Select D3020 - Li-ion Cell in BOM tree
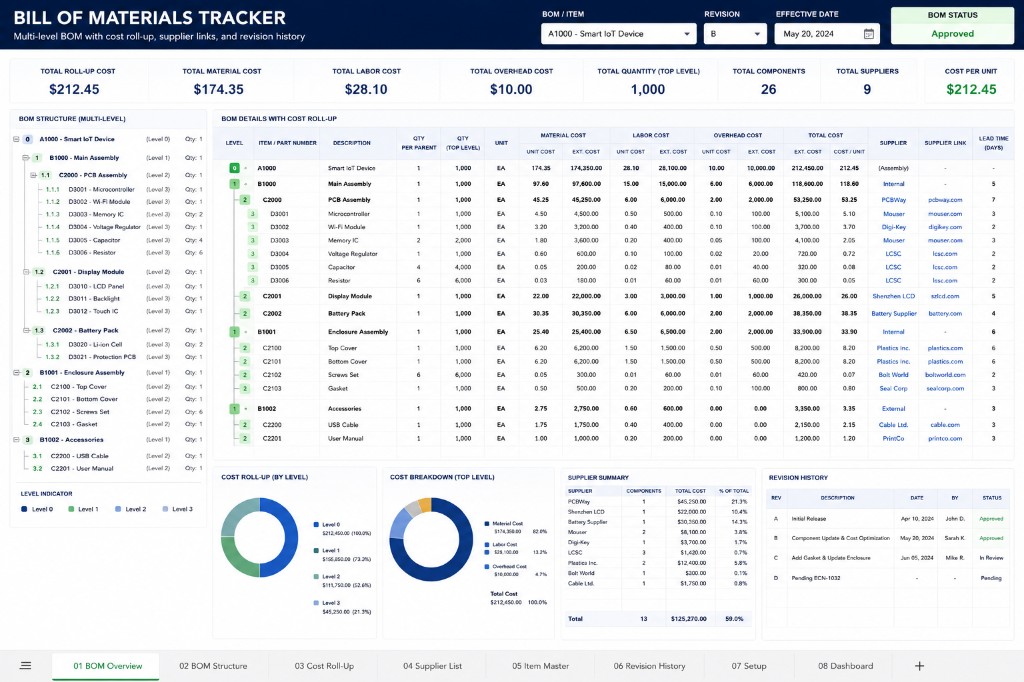The height and width of the screenshot is (682, 1024). click(95, 344)
